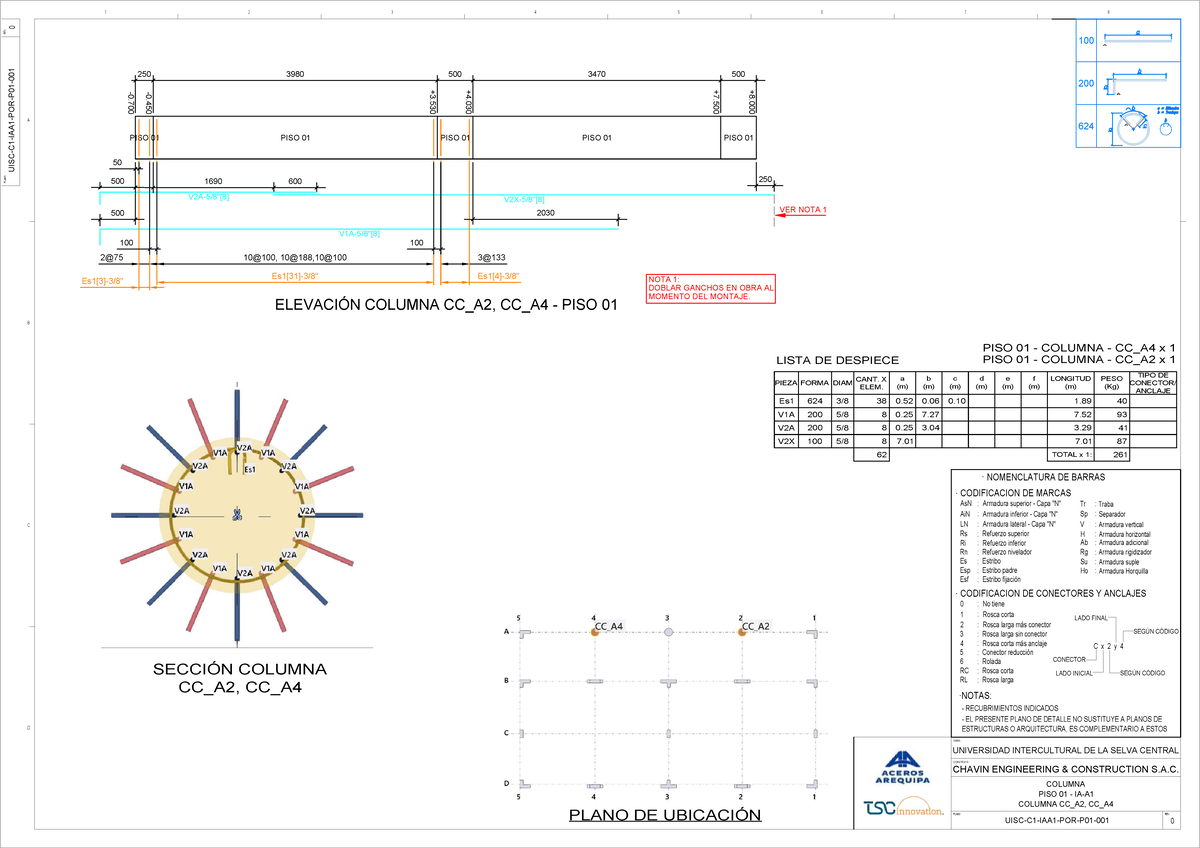Click the '3/8' DIAM cell in the Es1 row
Screen dimensions: 1200x848
click(843, 401)
